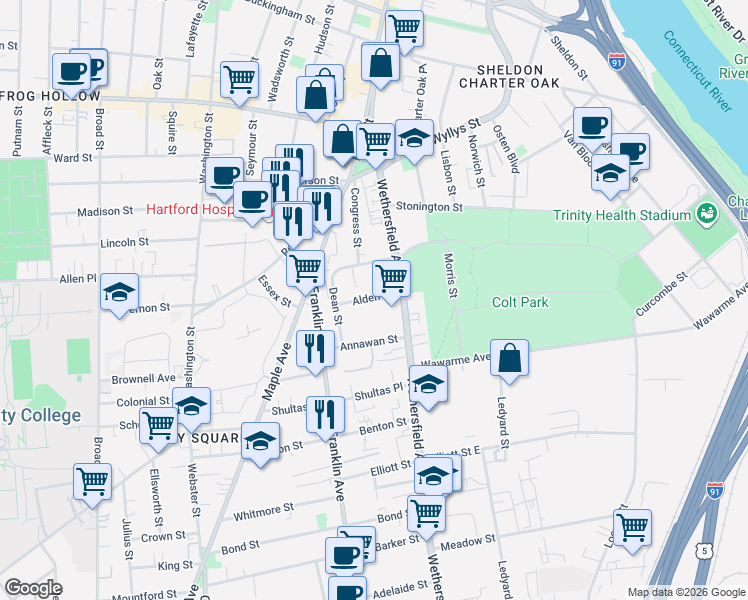This screenshot has height=600, width=748.
Task: Select shopping cart marker on Broad St south
Action: coord(93,482)
